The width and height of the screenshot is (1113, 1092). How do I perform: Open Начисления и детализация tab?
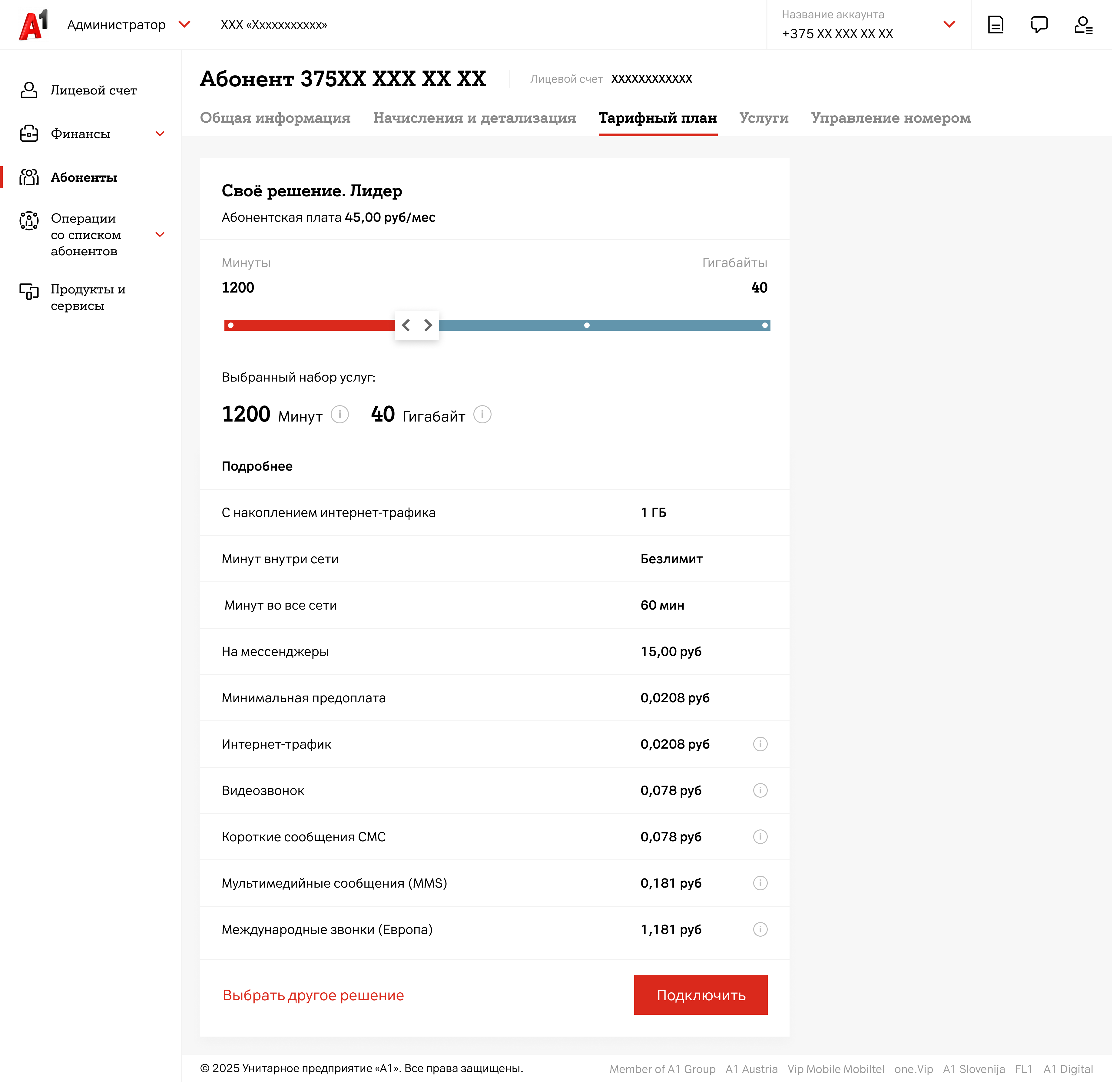pyautogui.click(x=474, y=117)
